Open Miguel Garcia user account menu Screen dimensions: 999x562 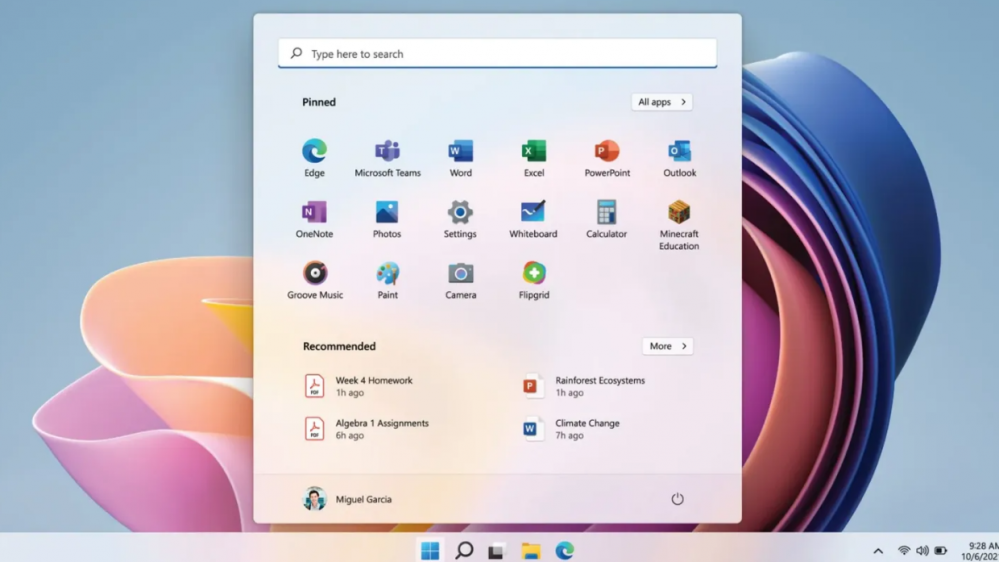(x=347, y=499)
